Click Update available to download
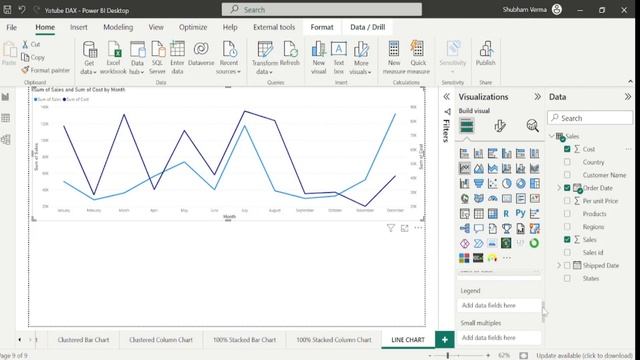The height and width of the screenshot is (360, 640). (x=584, y=356)
